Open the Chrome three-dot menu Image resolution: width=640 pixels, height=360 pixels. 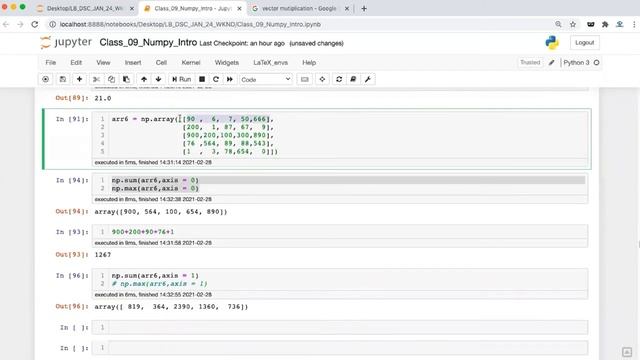click(x=635, y=24)
